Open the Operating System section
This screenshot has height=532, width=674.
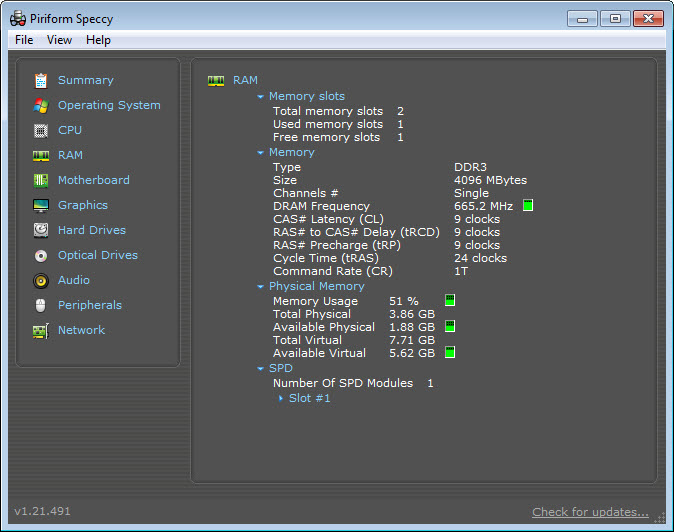click(109, 105)
